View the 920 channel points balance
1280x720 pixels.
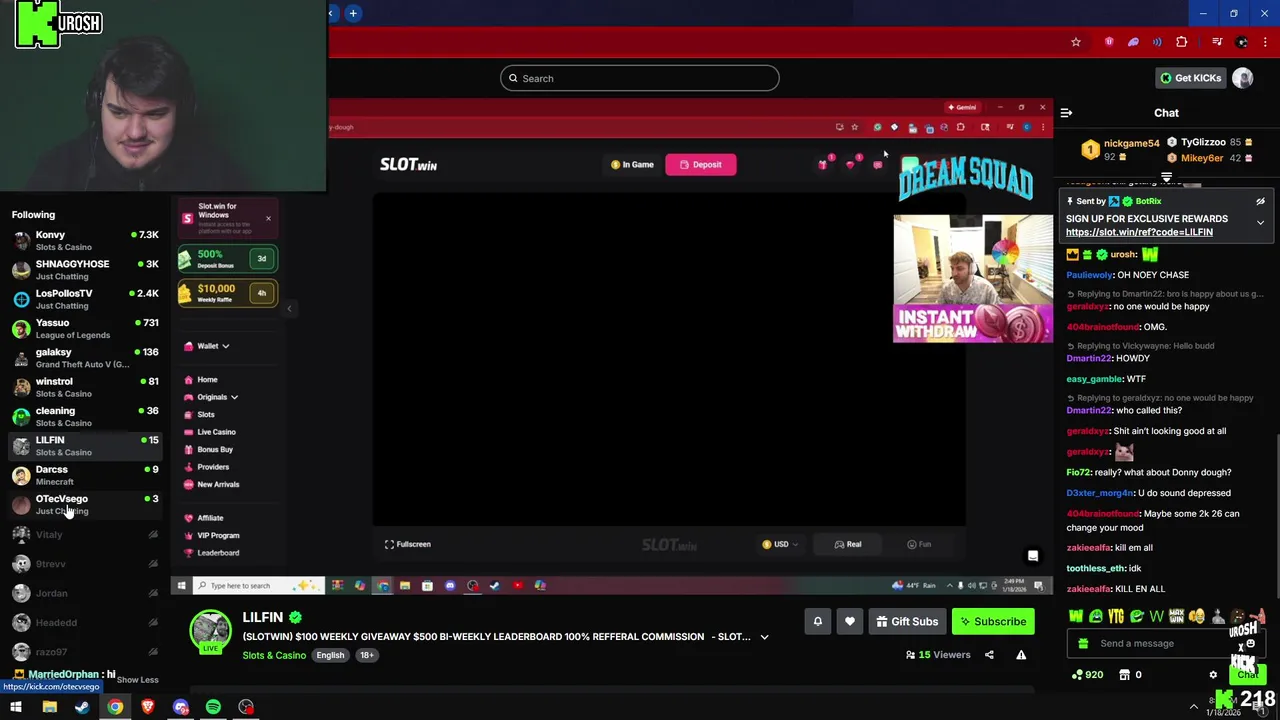click(x=1087, y=675)
